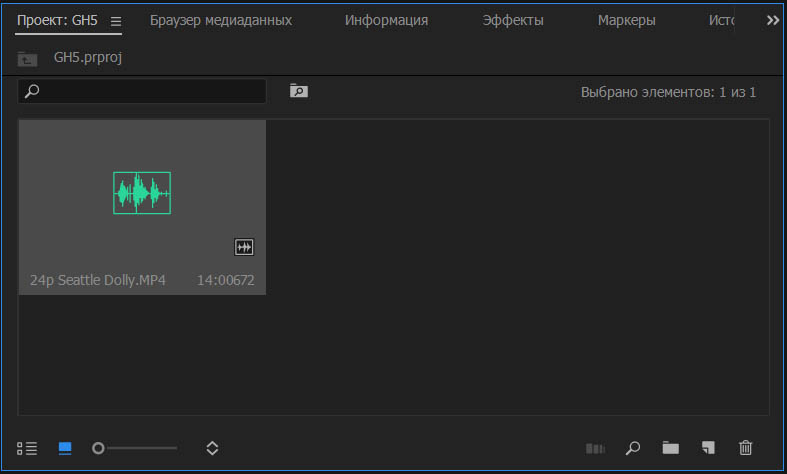Viewport: 787px width, 474px height.
Task: Open the partially visible История tab
Action: click(721, 21)
